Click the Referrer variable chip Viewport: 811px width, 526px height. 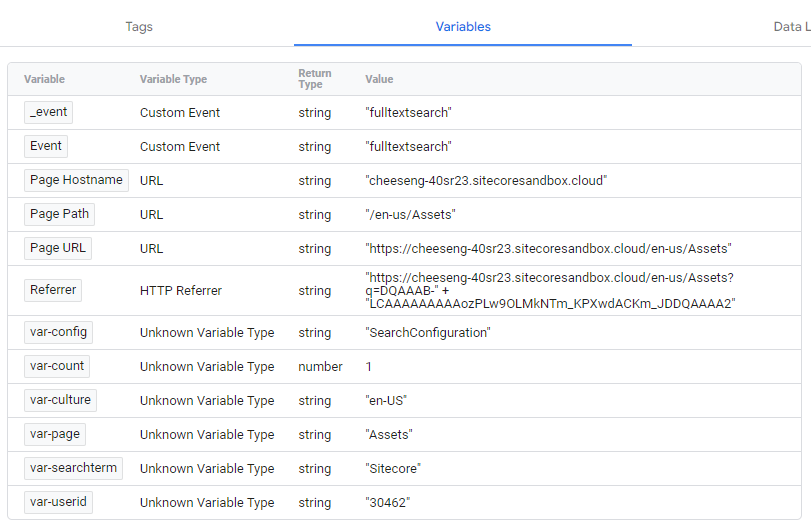53,290
